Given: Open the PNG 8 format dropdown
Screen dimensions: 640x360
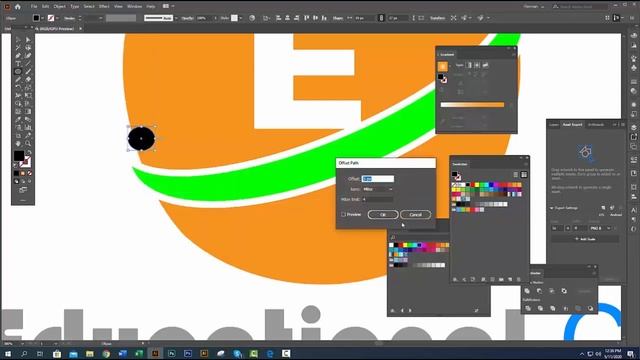Looking at the screenshot, I should point(601,228).
